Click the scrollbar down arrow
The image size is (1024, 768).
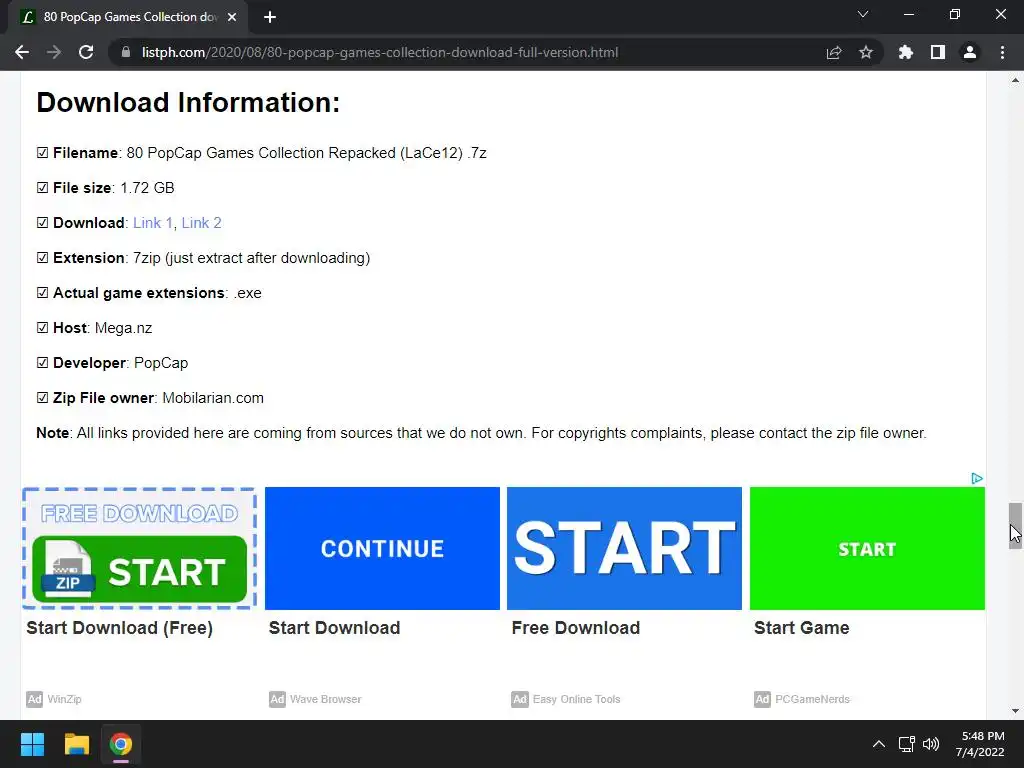pos(1015,711)
